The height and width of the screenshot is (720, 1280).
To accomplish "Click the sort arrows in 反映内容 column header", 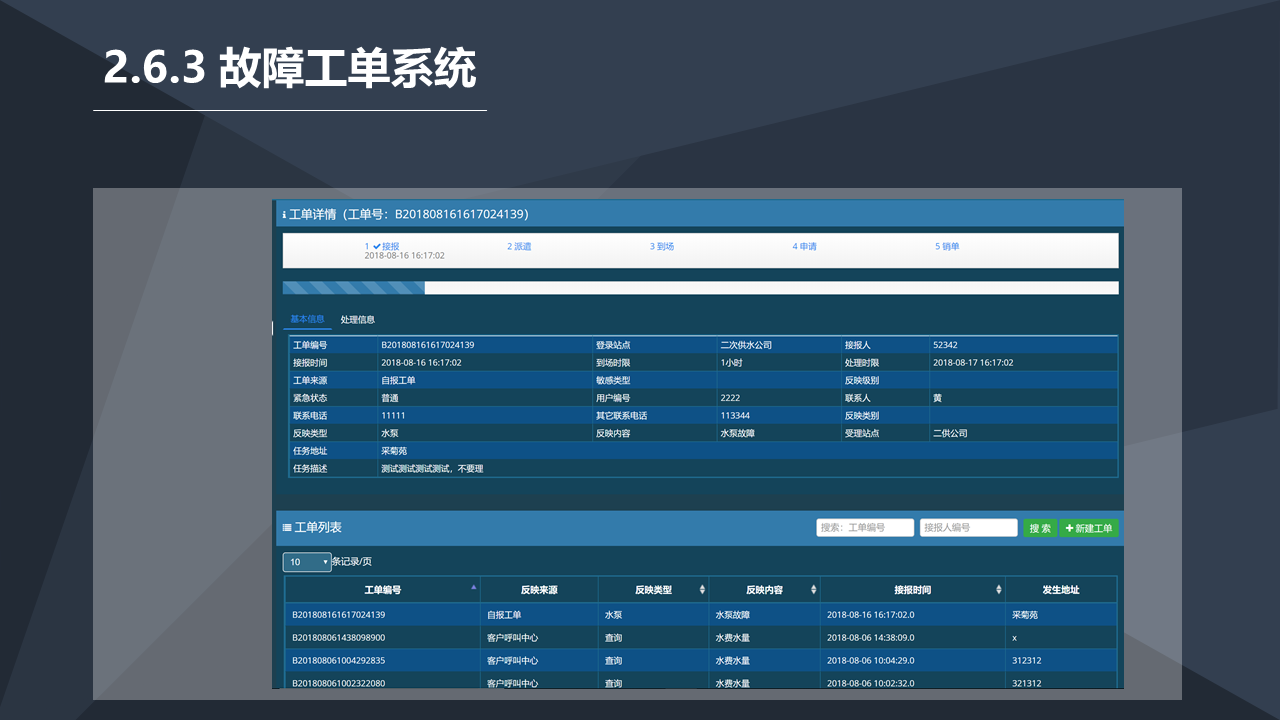I will pos(814,590).
